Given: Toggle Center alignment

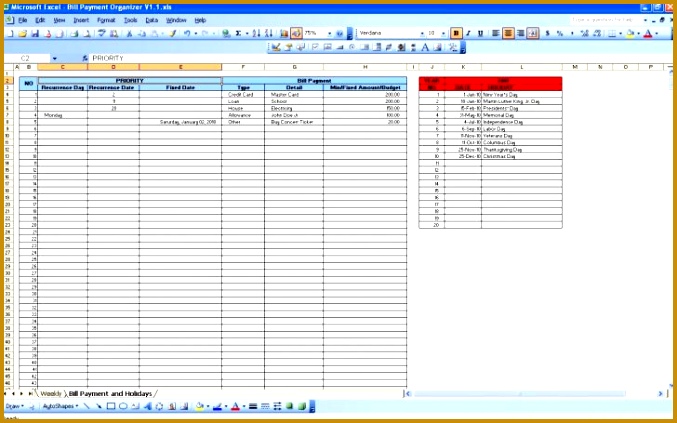Looking at the screenshot, I should [508, 33].
